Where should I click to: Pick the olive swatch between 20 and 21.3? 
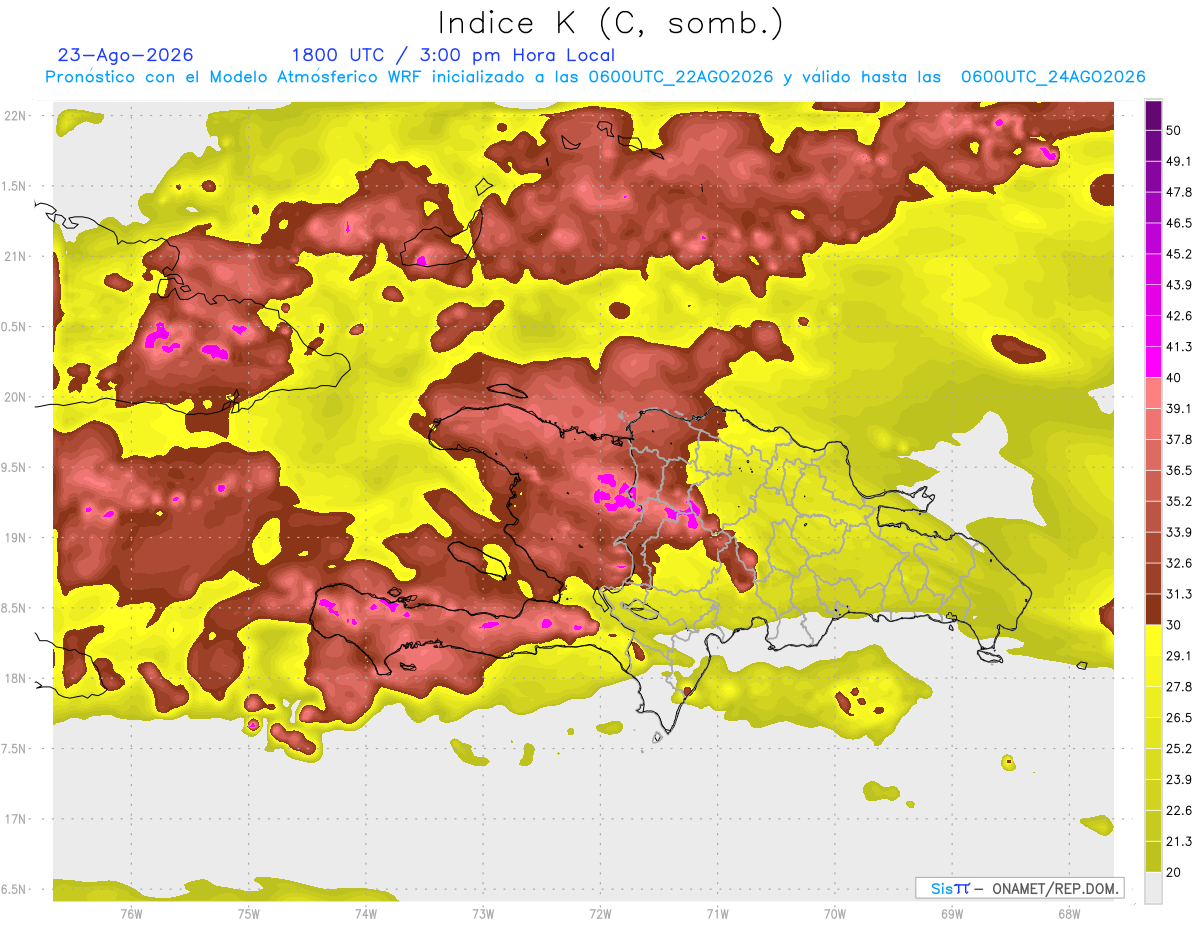1153,857
